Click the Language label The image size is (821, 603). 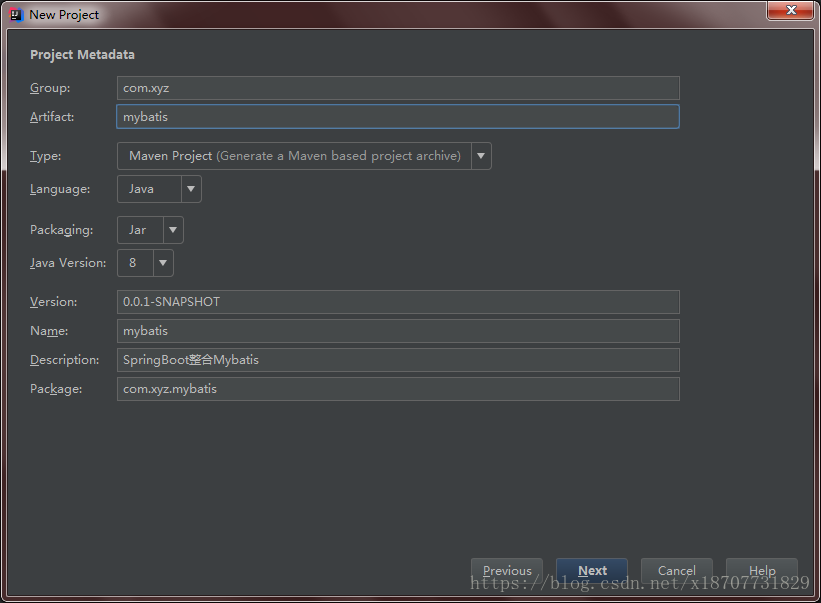[x=60, y=189]
